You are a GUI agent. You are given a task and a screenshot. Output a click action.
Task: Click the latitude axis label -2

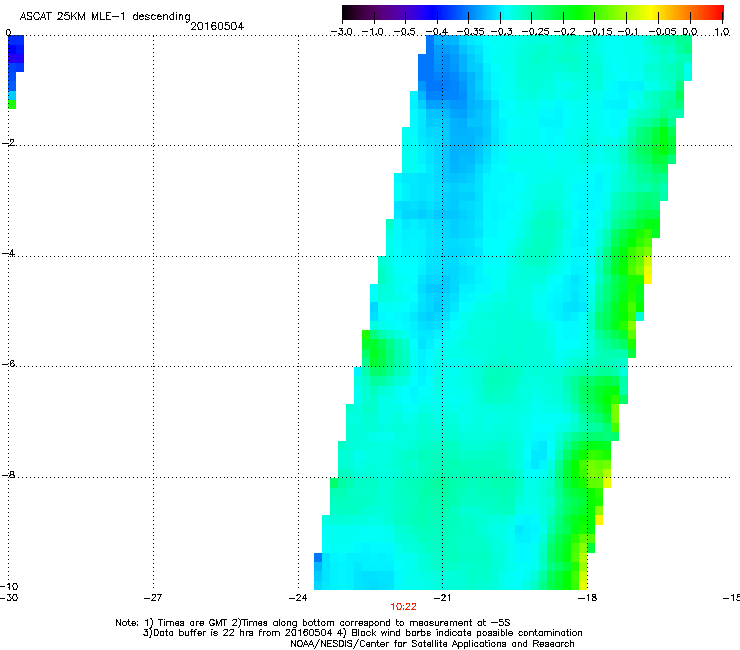pyautogui.click(x=8, y=143)
